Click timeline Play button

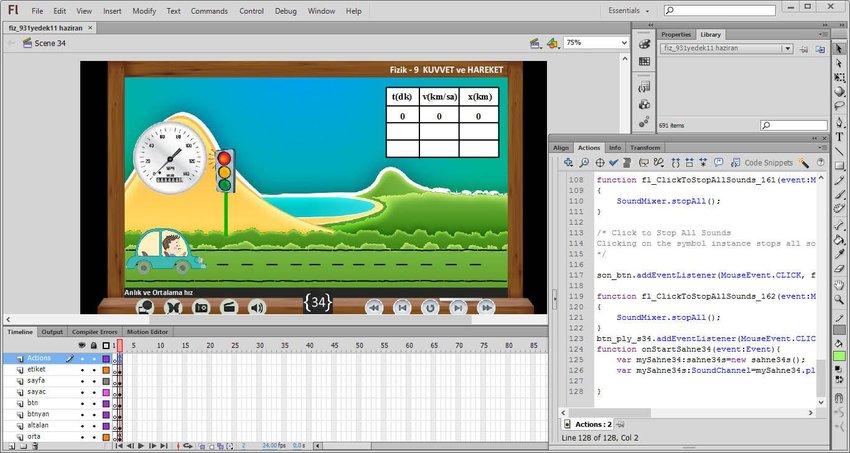click(141, 446)
